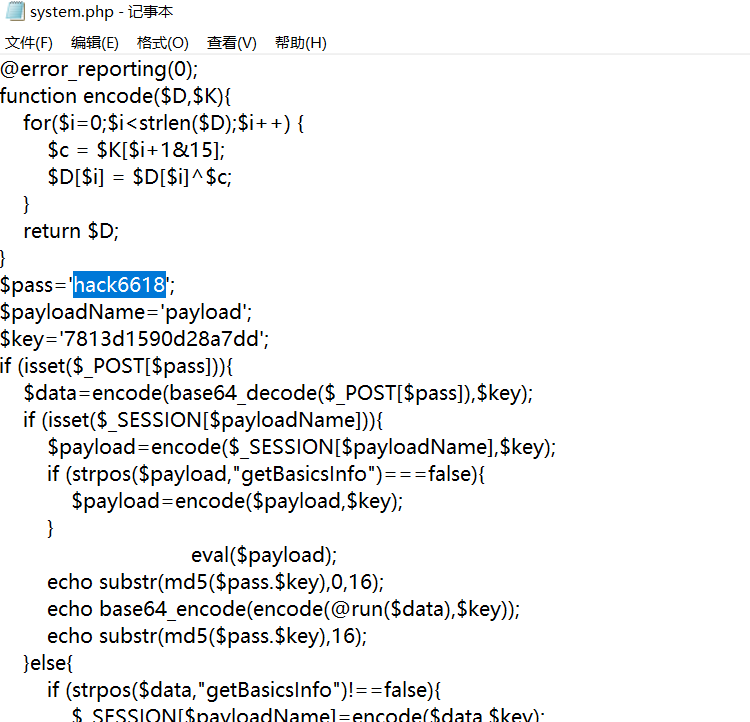This screenshot has height=722, width=750.
Task: Open the 帮助(H) menu
Action: pyautogui.click(x=300, y=43)
